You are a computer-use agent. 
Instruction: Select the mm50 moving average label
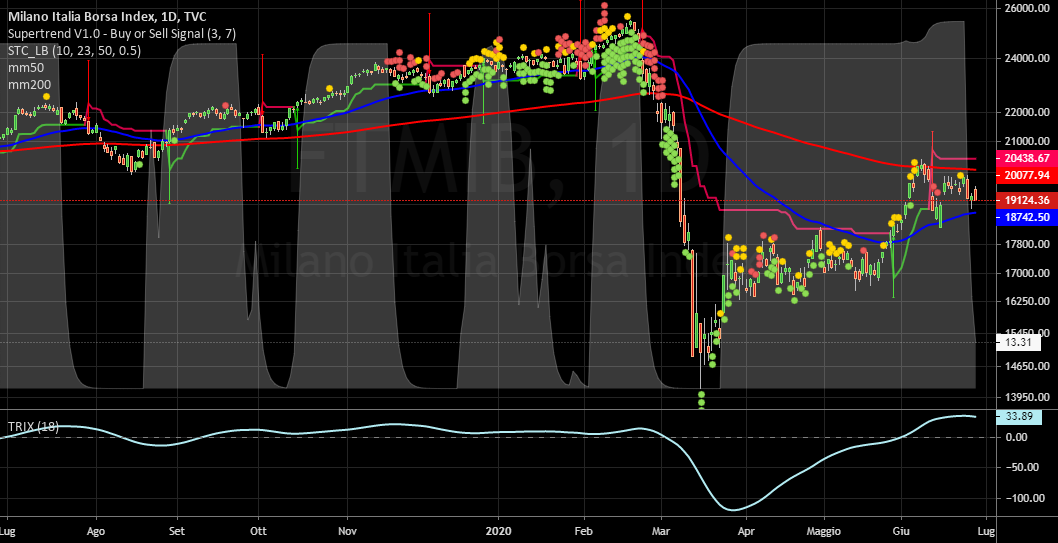[x=24, y=67]
